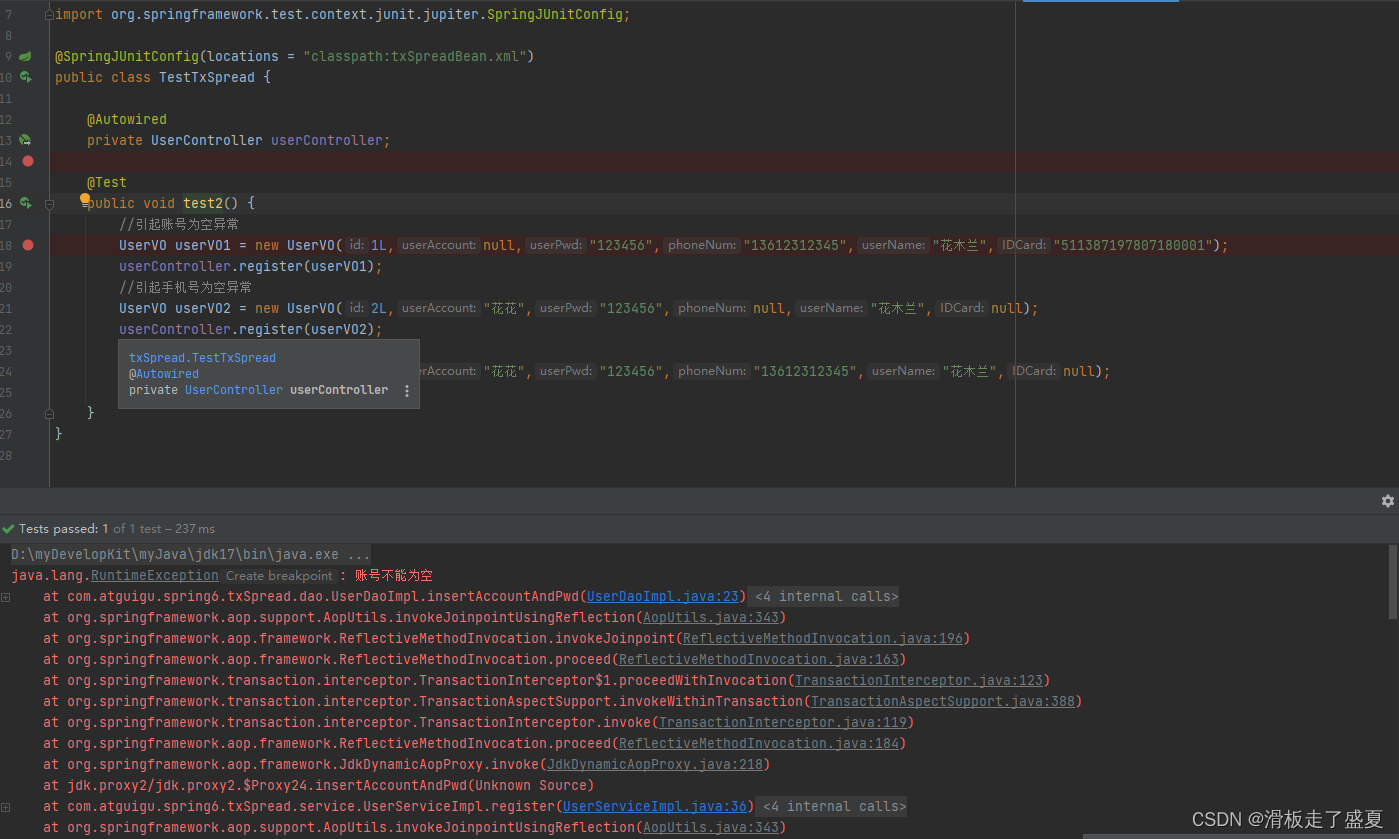Click the Create breakpoint button
Screen dimensions: 1399x839
coord(278,576)
